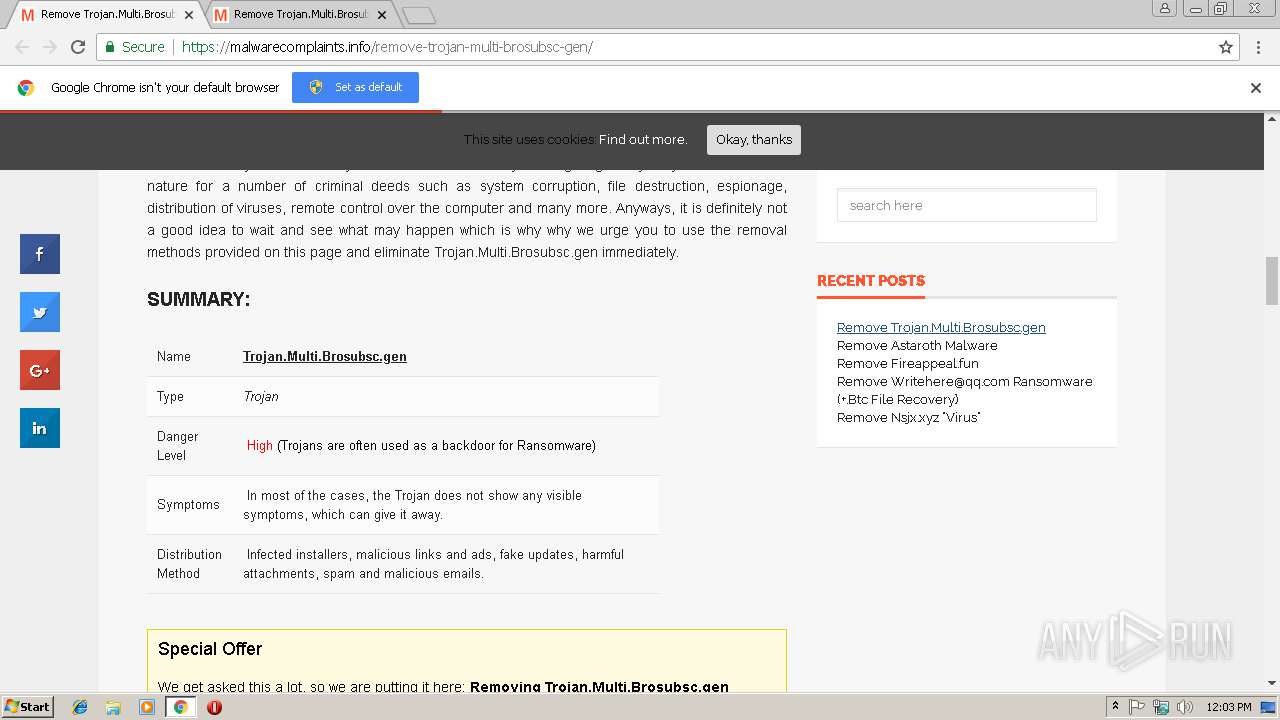
Task: Open Chrome user profile icon
Action: click(x=1165, y=8)
